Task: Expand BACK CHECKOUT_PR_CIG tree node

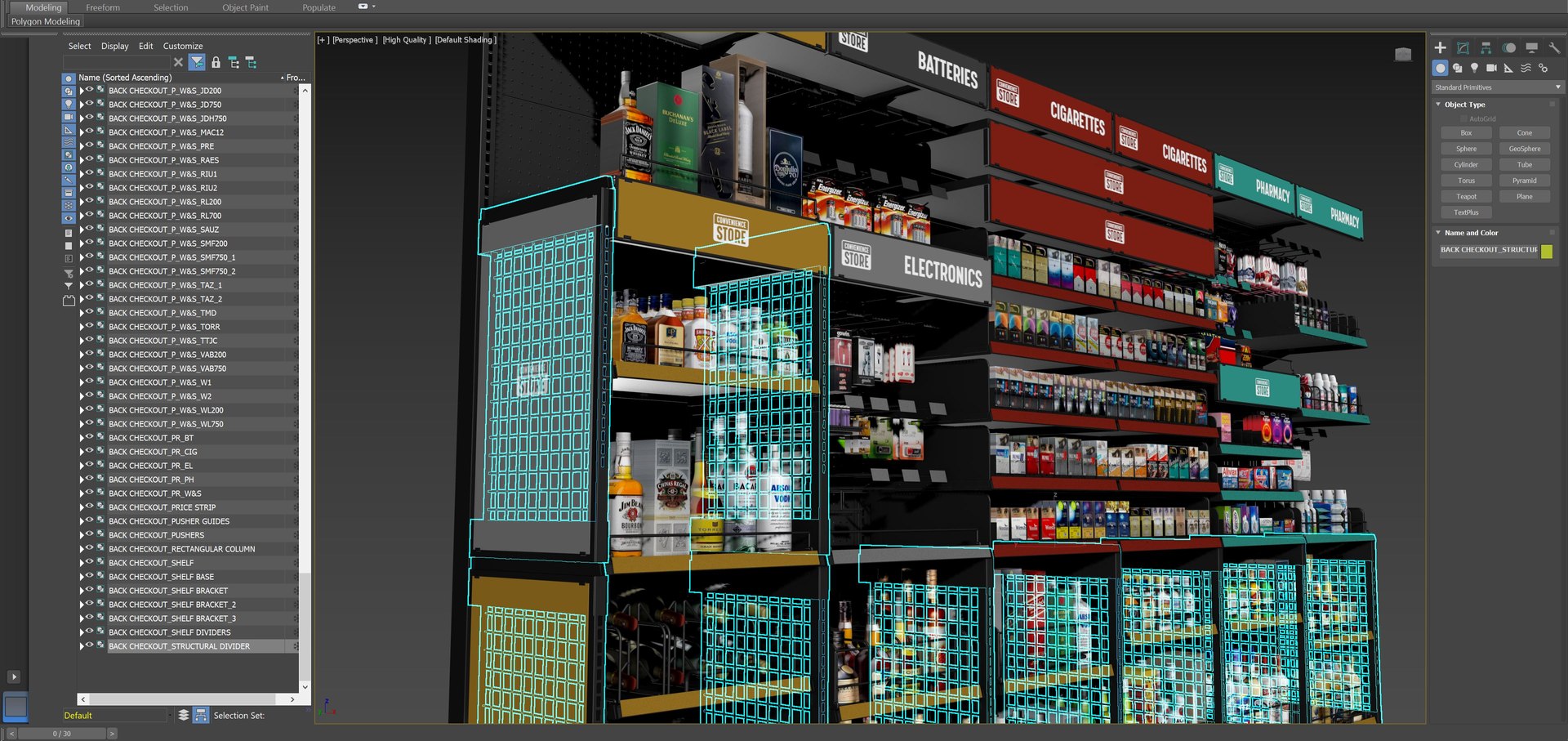Action: 81,452
